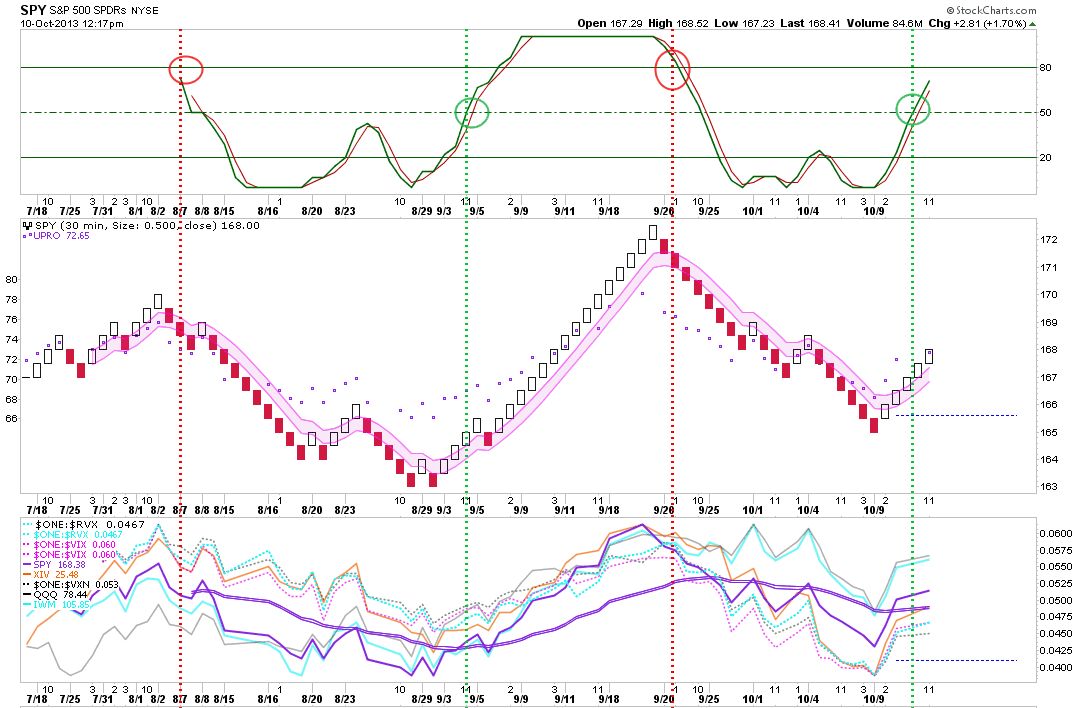Click the 0.0475 ratio axis label
The image size is (1086, 708).
pyautogui.click(x=1056, y=617)
